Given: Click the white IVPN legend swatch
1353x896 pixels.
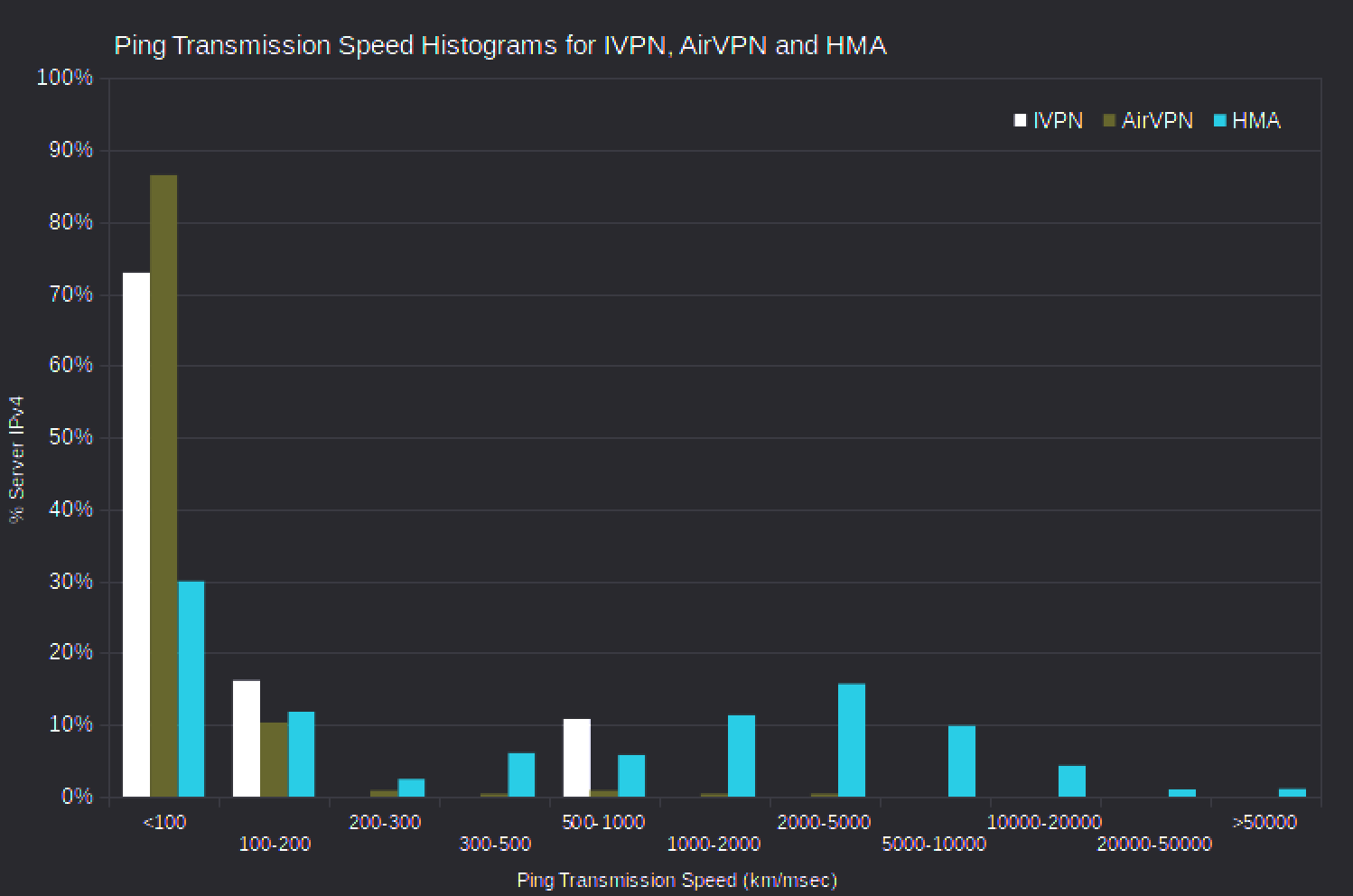Looking at the screenshot, I should coord(1021,121).
